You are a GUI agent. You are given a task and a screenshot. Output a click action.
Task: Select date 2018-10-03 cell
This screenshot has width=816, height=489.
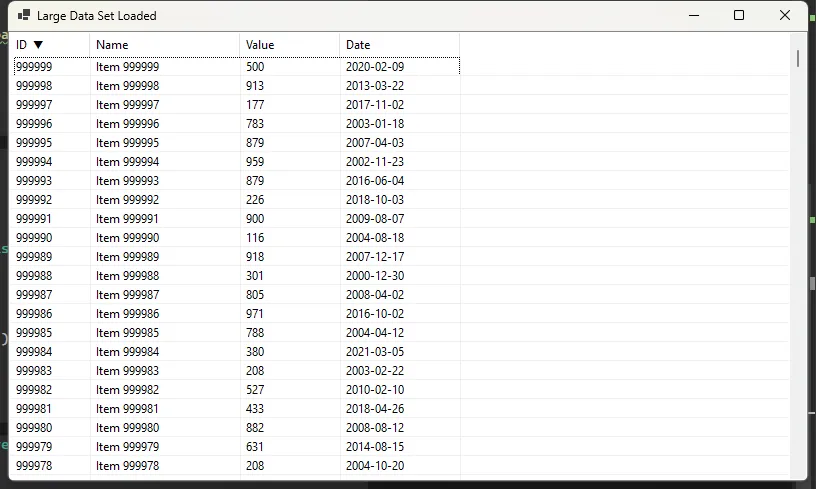tap(375, 200)
